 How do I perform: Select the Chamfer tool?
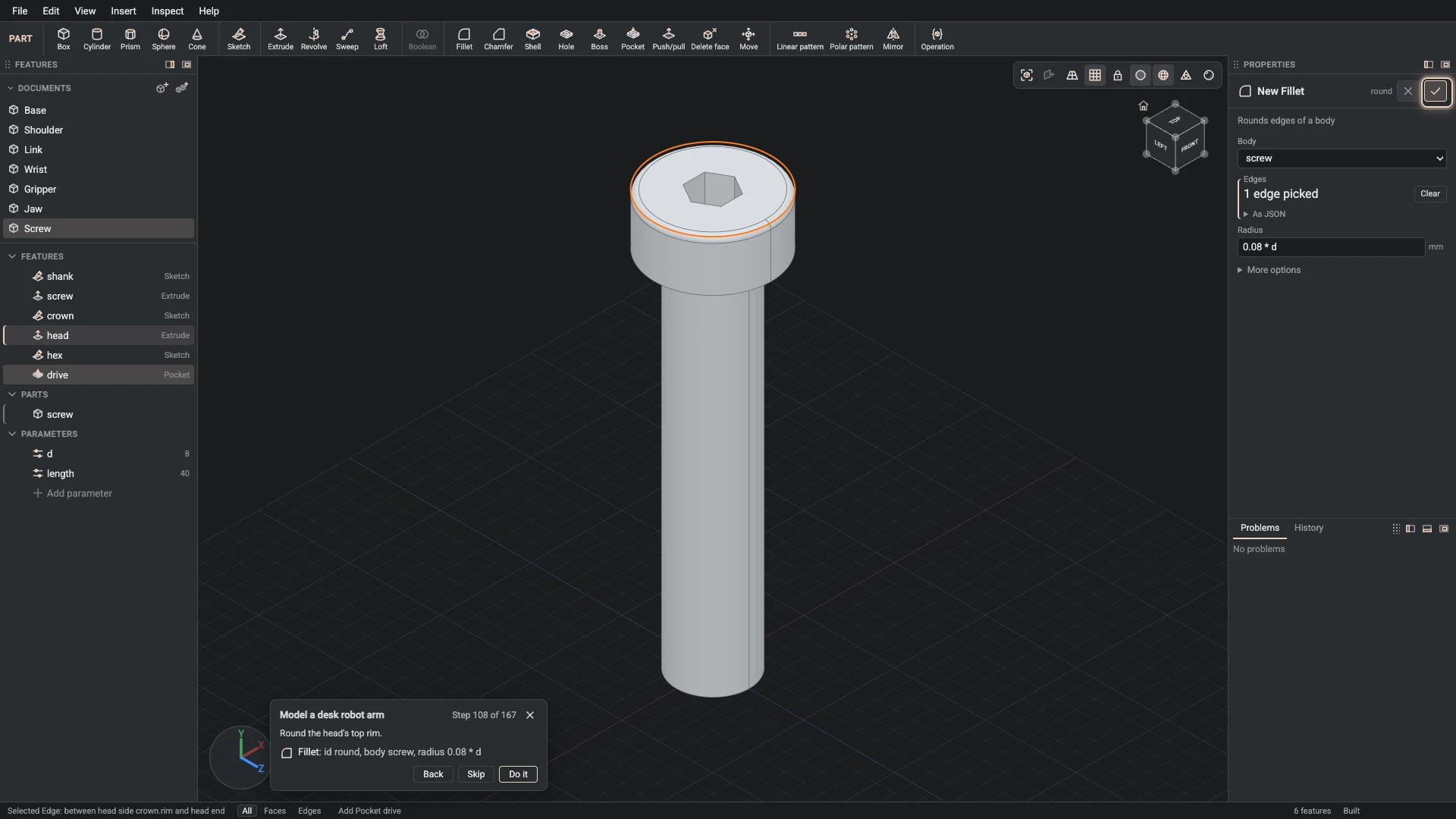[498, 39]
